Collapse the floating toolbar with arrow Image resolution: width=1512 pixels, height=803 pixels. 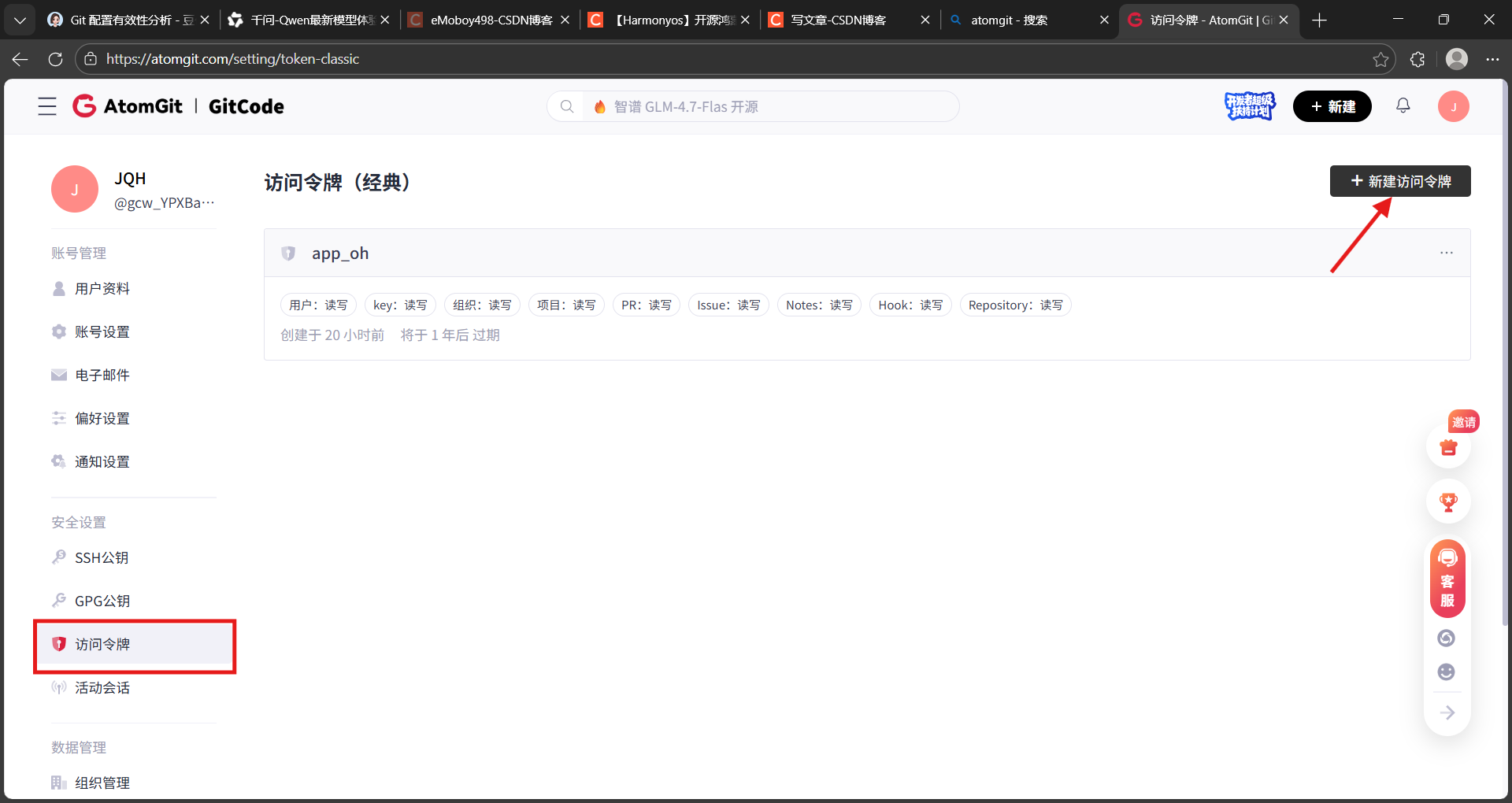[1447, 713]
